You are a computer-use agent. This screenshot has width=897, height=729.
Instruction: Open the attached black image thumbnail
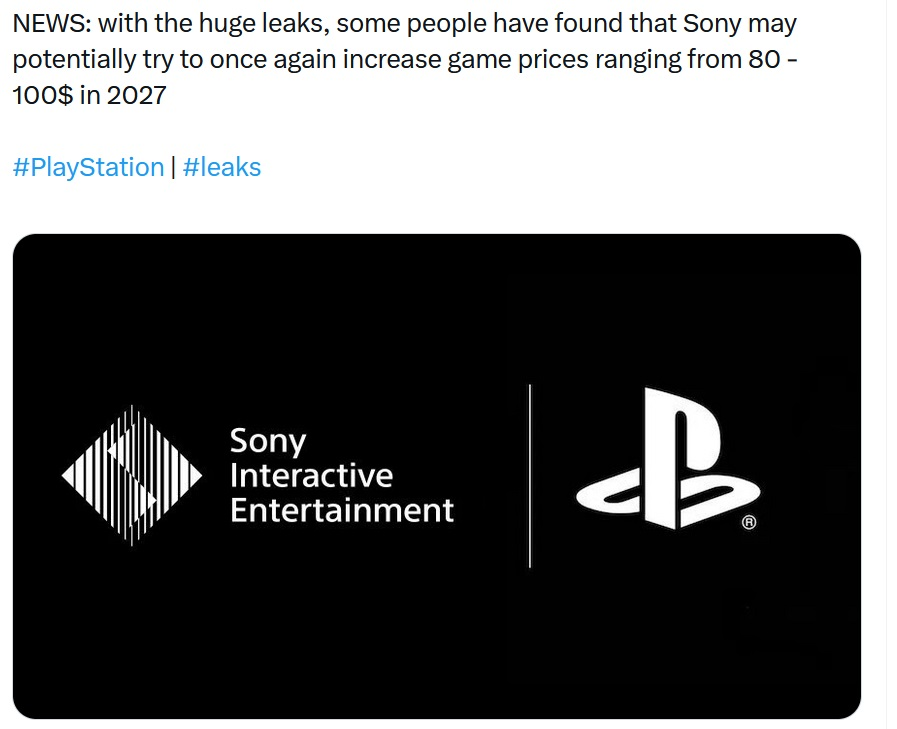pos(437,476)
